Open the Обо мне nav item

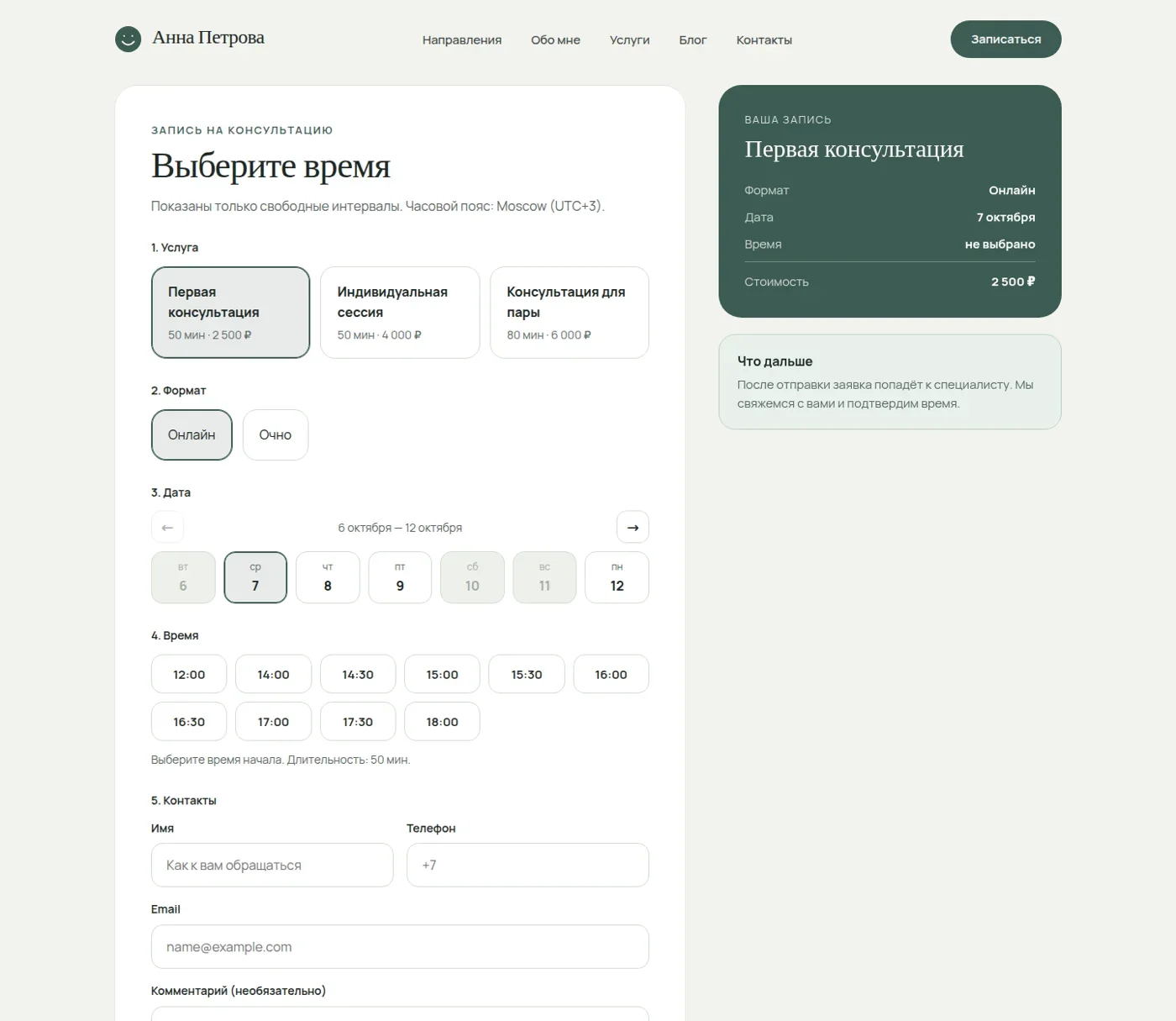[555, 39]
